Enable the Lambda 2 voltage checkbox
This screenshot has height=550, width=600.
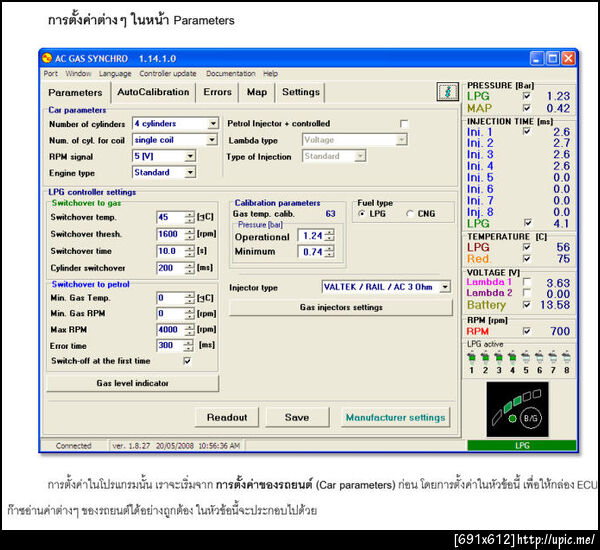pos(527,293)
